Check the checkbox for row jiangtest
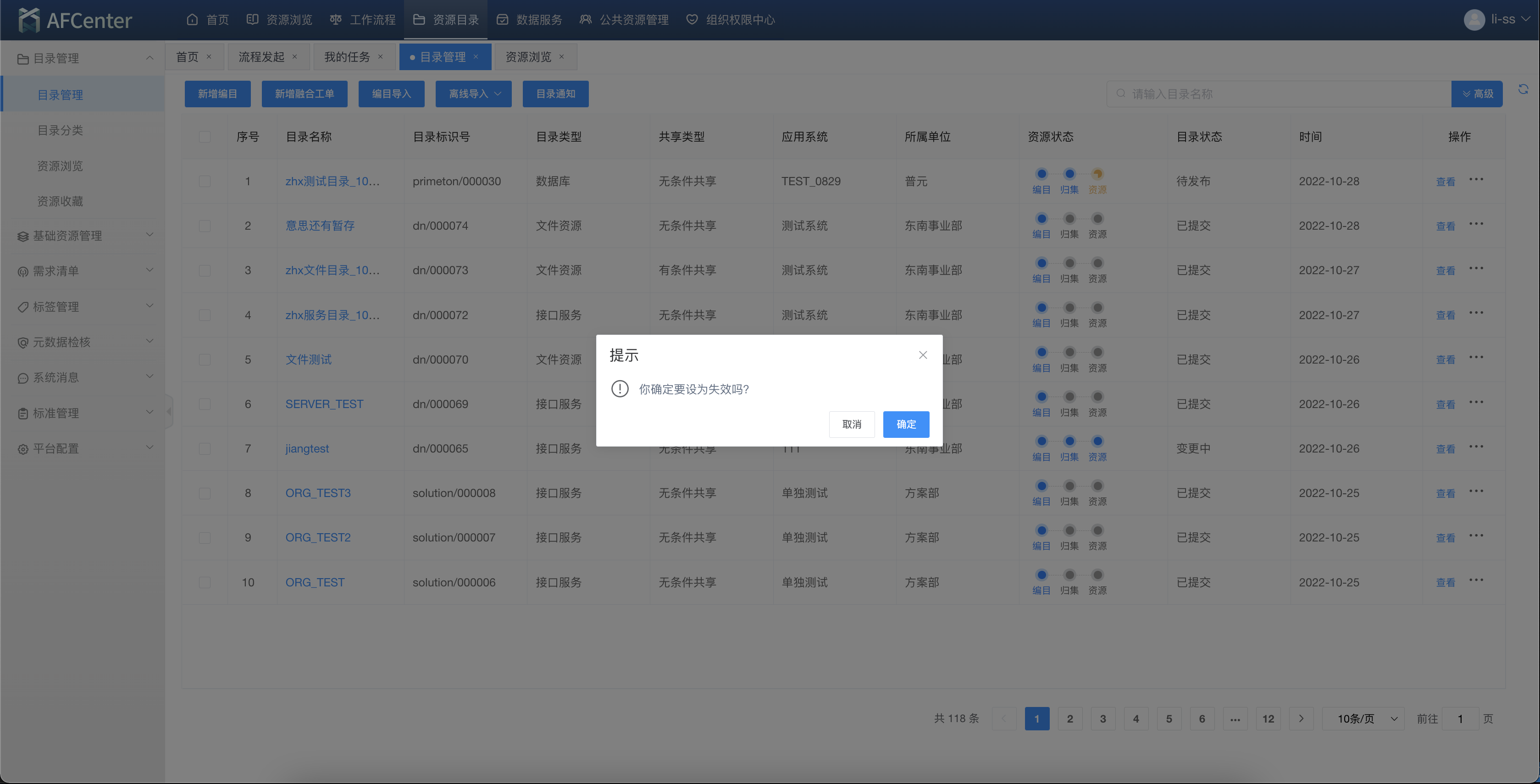This screenshot has height=784, width=1540. 205,449
